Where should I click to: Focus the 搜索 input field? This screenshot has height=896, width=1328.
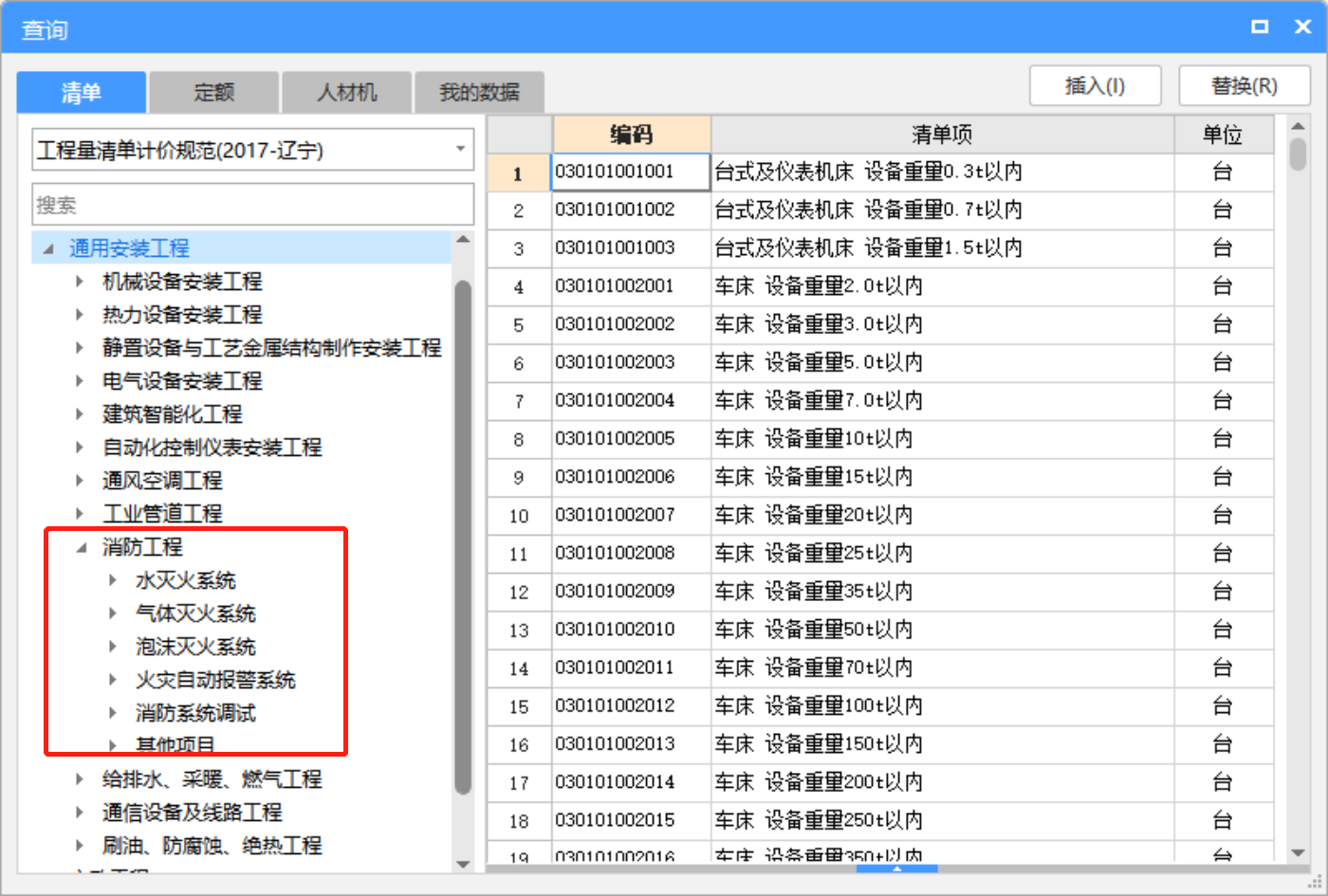[x=253, y=205]
